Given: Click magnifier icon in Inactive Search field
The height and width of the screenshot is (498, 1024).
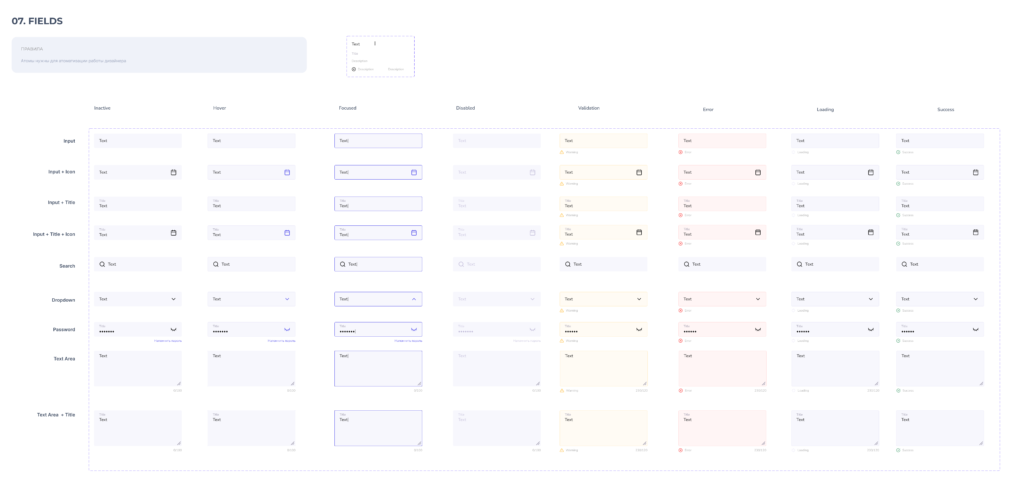Looking at the screenshot, I should (102, 264).
